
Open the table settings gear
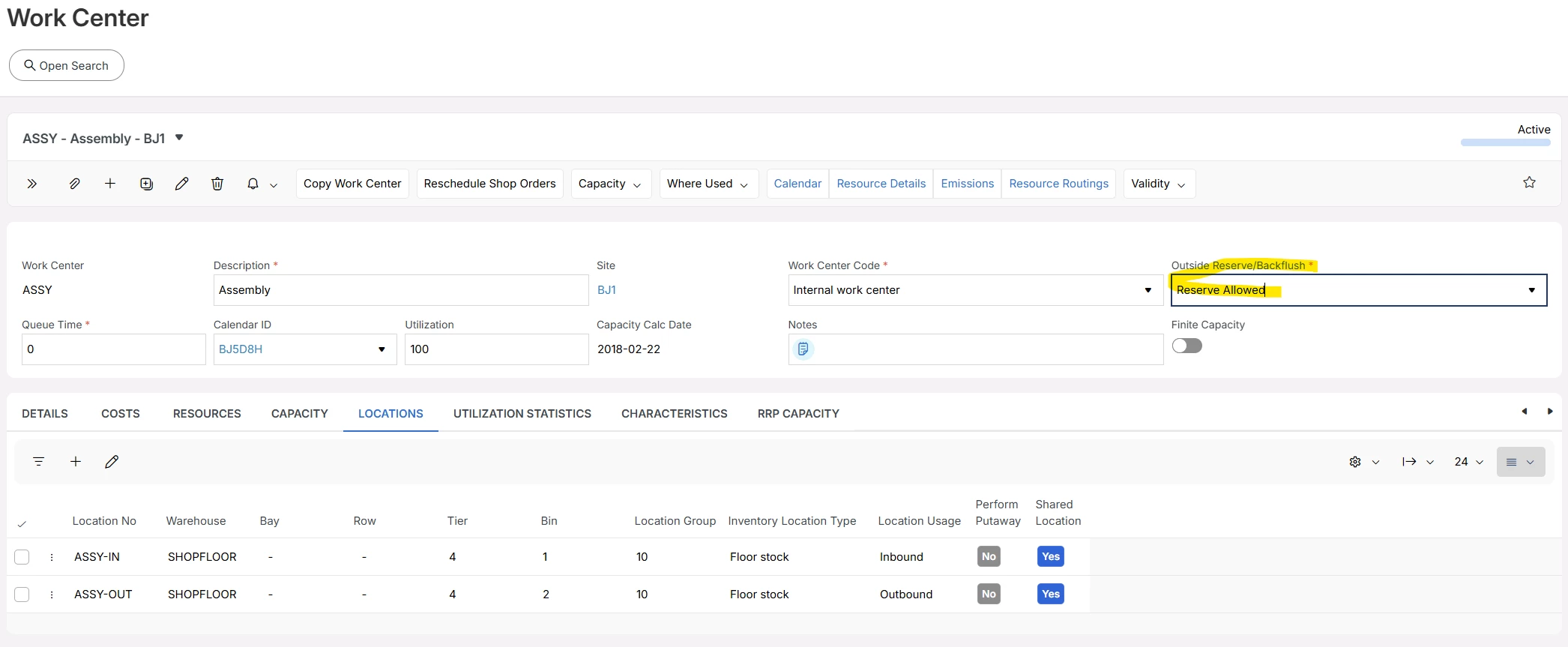1355,462
